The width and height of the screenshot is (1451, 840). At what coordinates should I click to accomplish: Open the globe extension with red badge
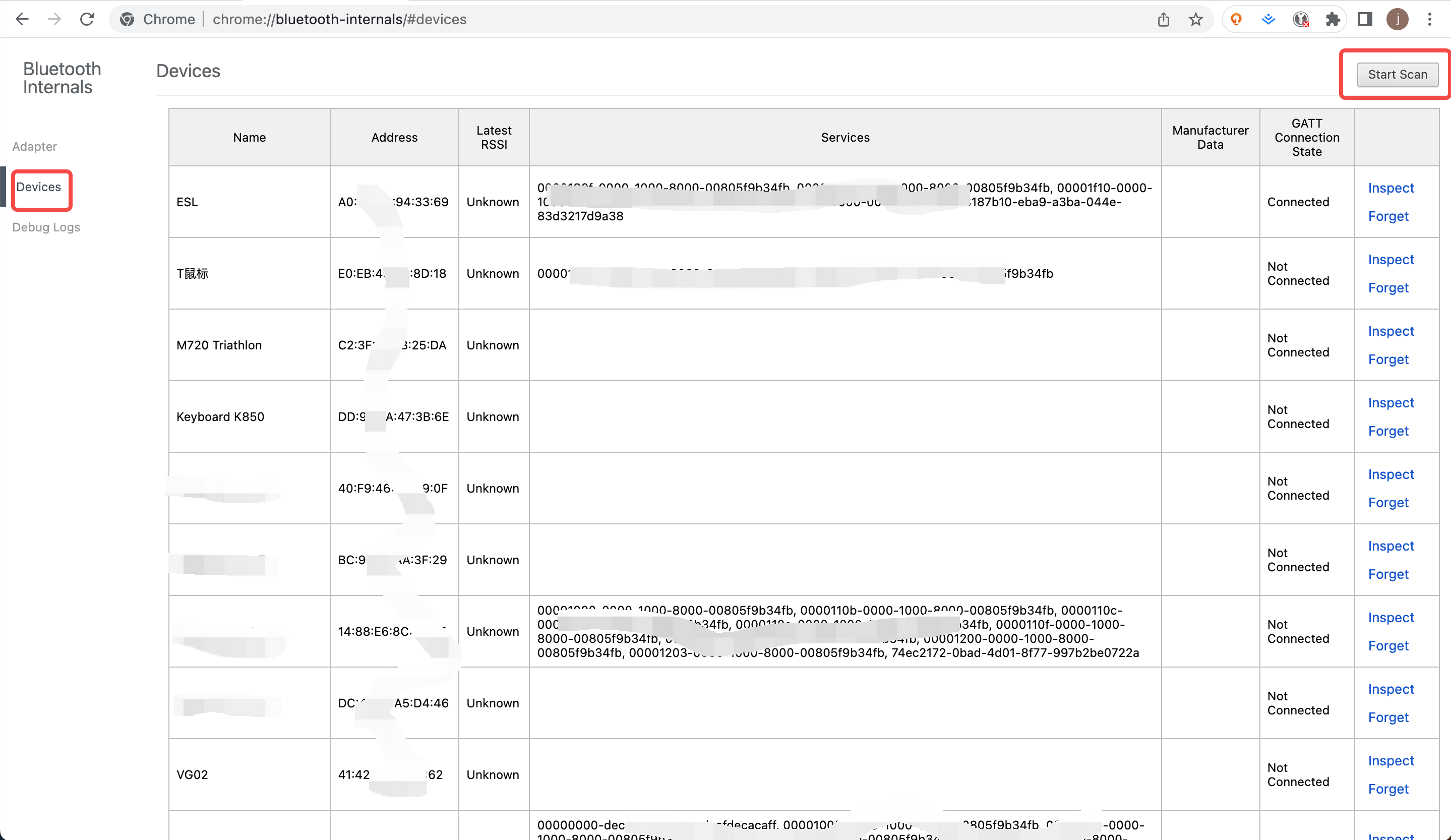1301,19
